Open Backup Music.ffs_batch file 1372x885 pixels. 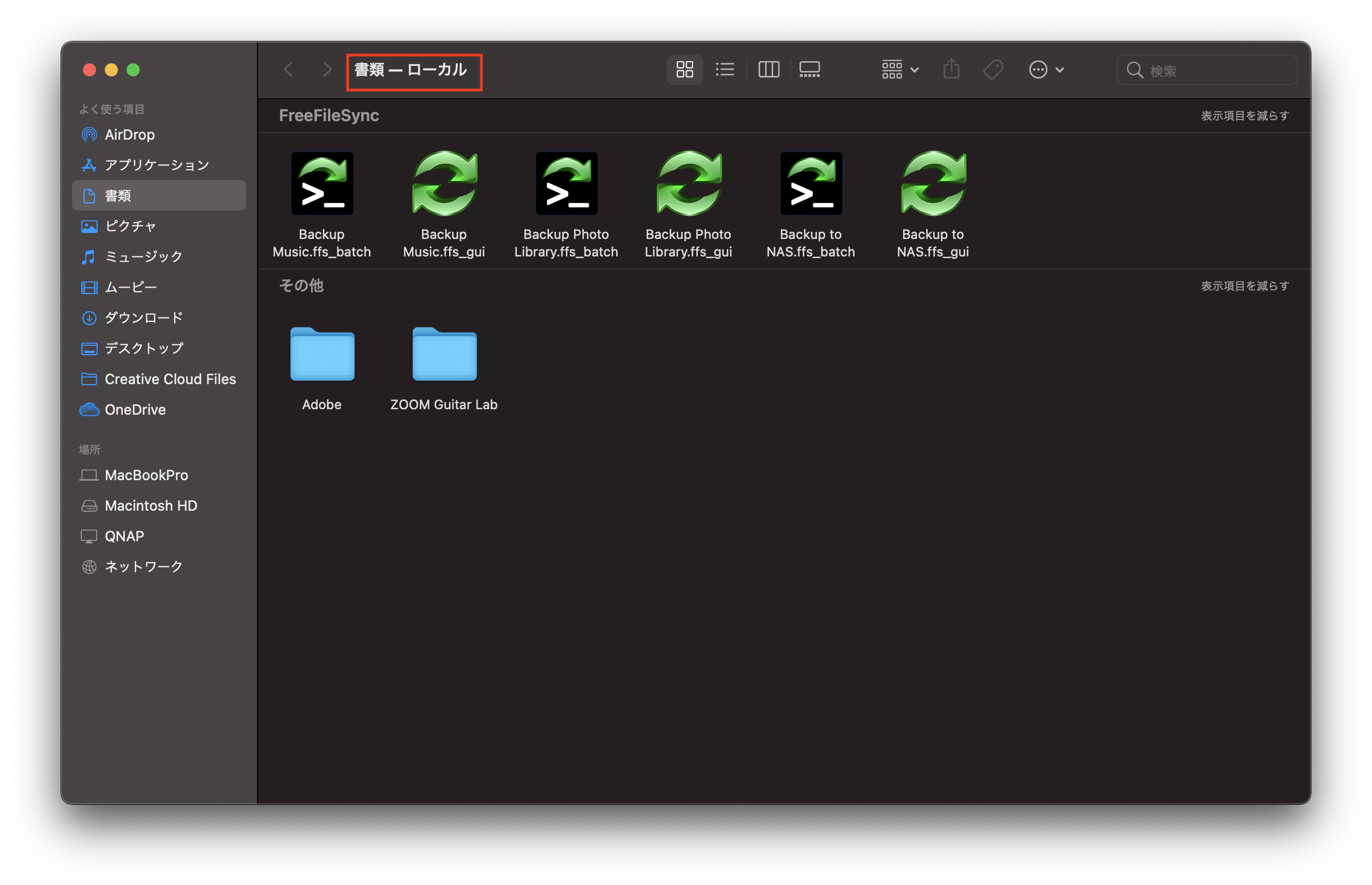pos(322,184)
